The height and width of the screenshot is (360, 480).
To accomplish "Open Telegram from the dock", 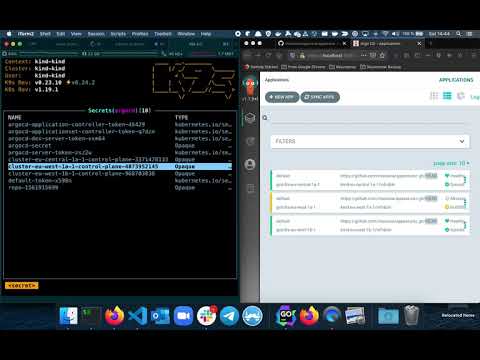I will click(x=229, y=315).
